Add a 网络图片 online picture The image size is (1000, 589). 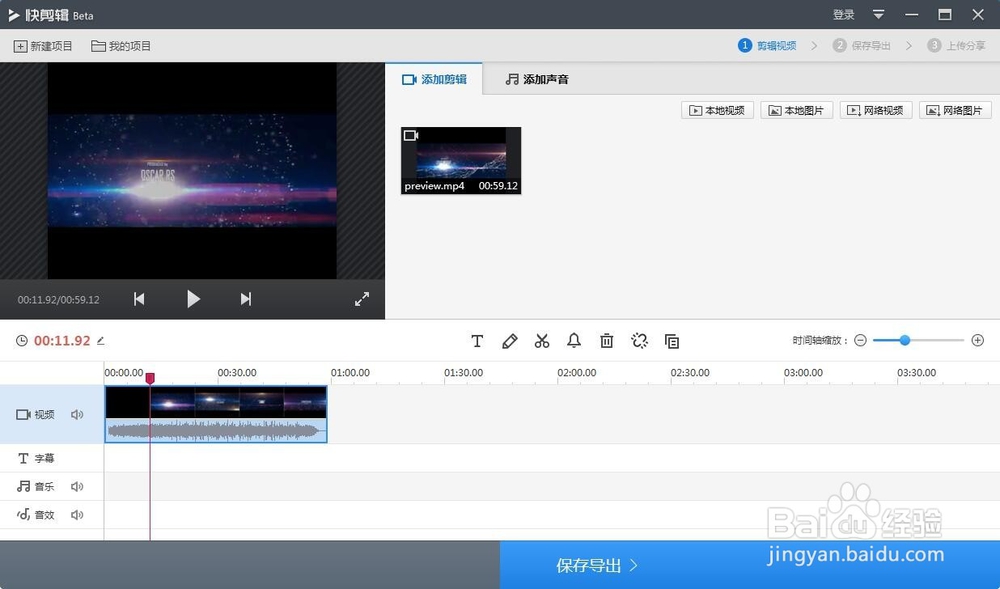pos(955,110)
